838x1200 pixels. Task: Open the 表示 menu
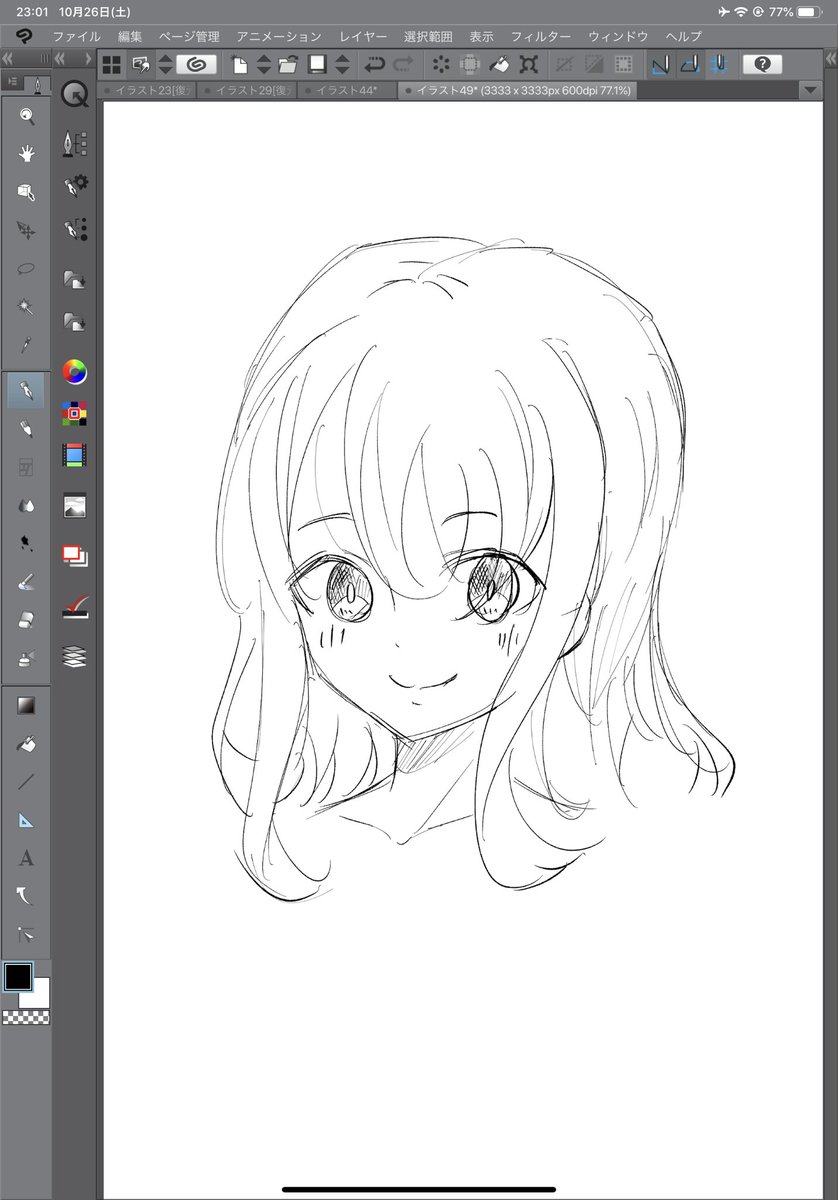481,36
